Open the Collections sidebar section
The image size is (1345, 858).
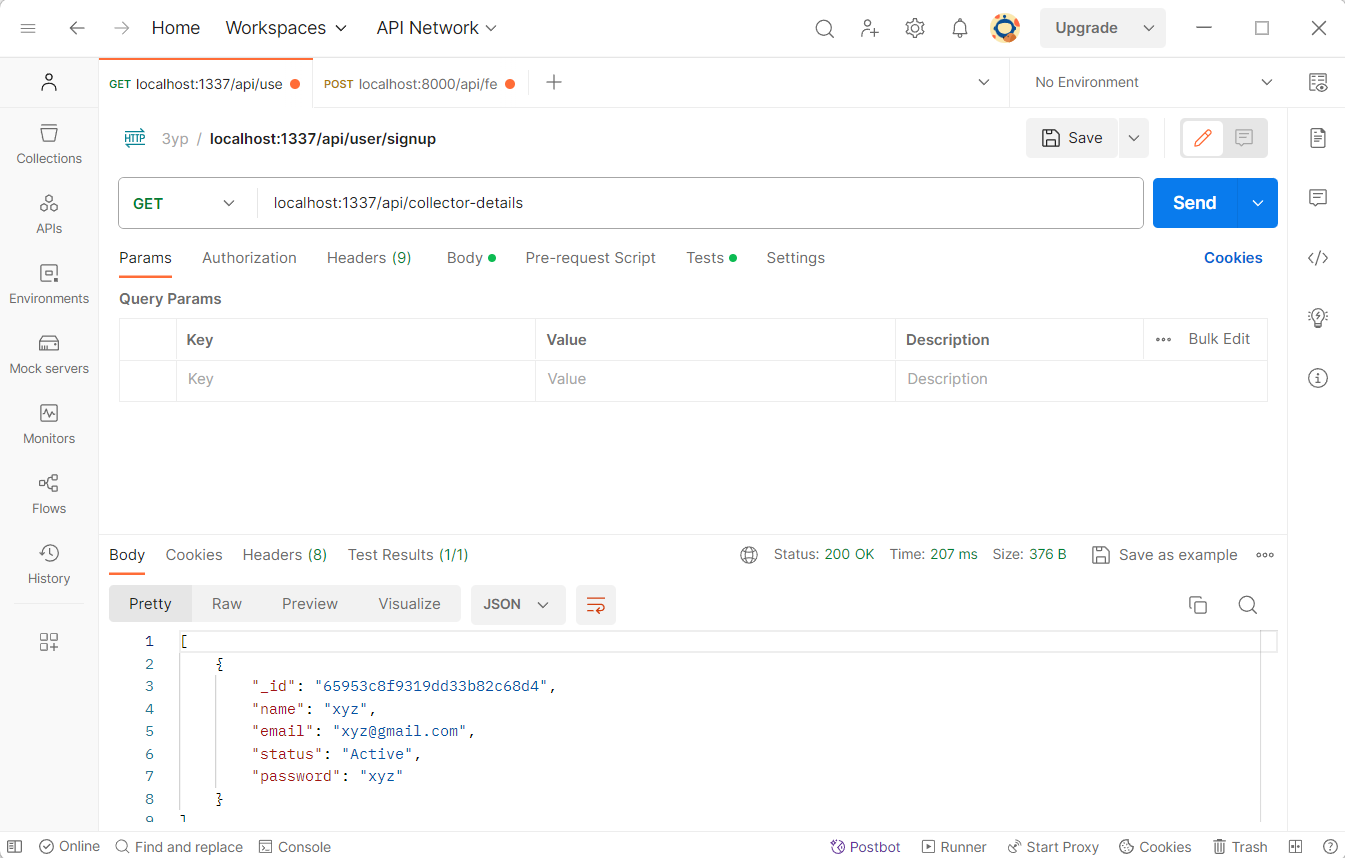click(x=49, y=144)
